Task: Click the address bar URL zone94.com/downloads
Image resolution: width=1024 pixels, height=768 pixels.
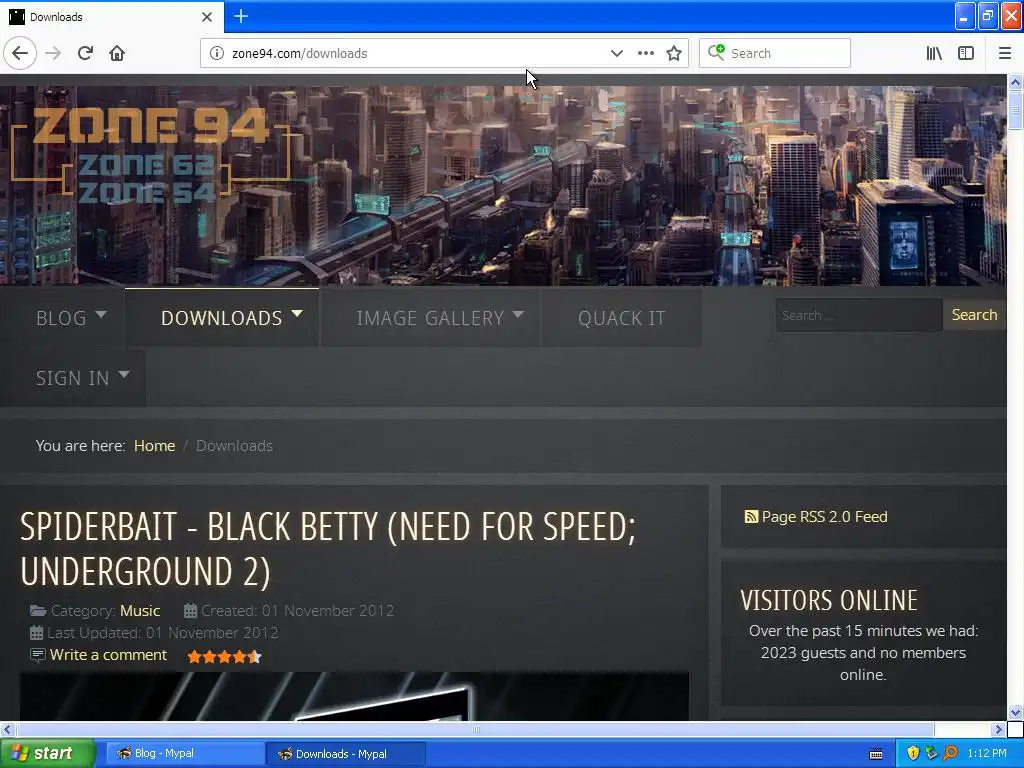Action: click(300, 54)
